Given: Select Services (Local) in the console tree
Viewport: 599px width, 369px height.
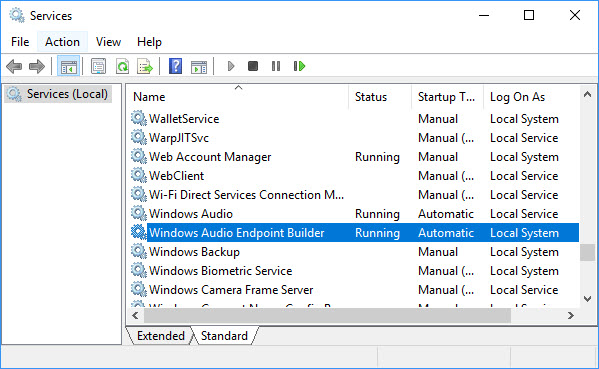Looking at the screenshot, I should [x=59, y=94].
